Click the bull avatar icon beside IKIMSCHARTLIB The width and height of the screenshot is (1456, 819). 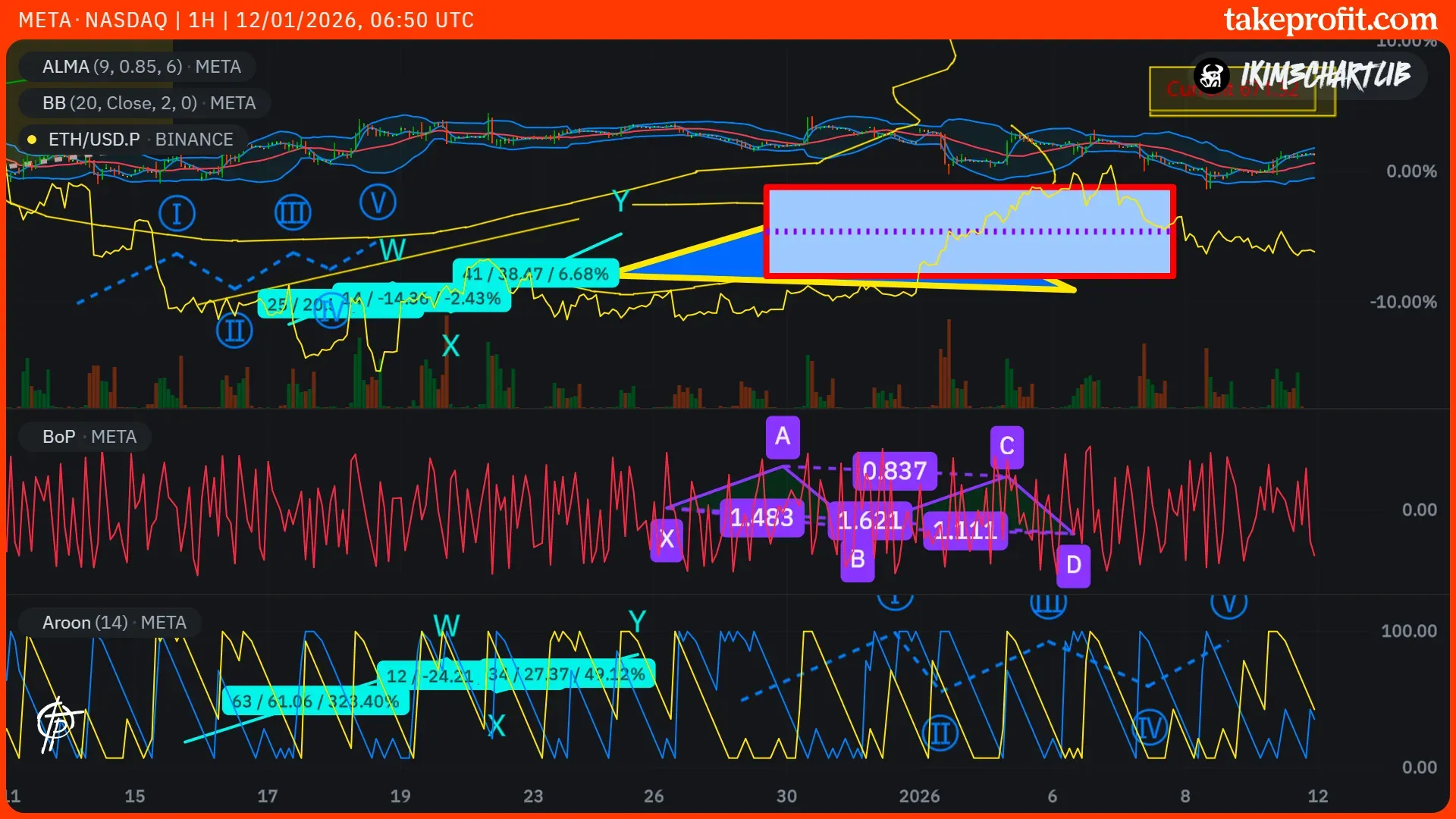pos(1211,75)
